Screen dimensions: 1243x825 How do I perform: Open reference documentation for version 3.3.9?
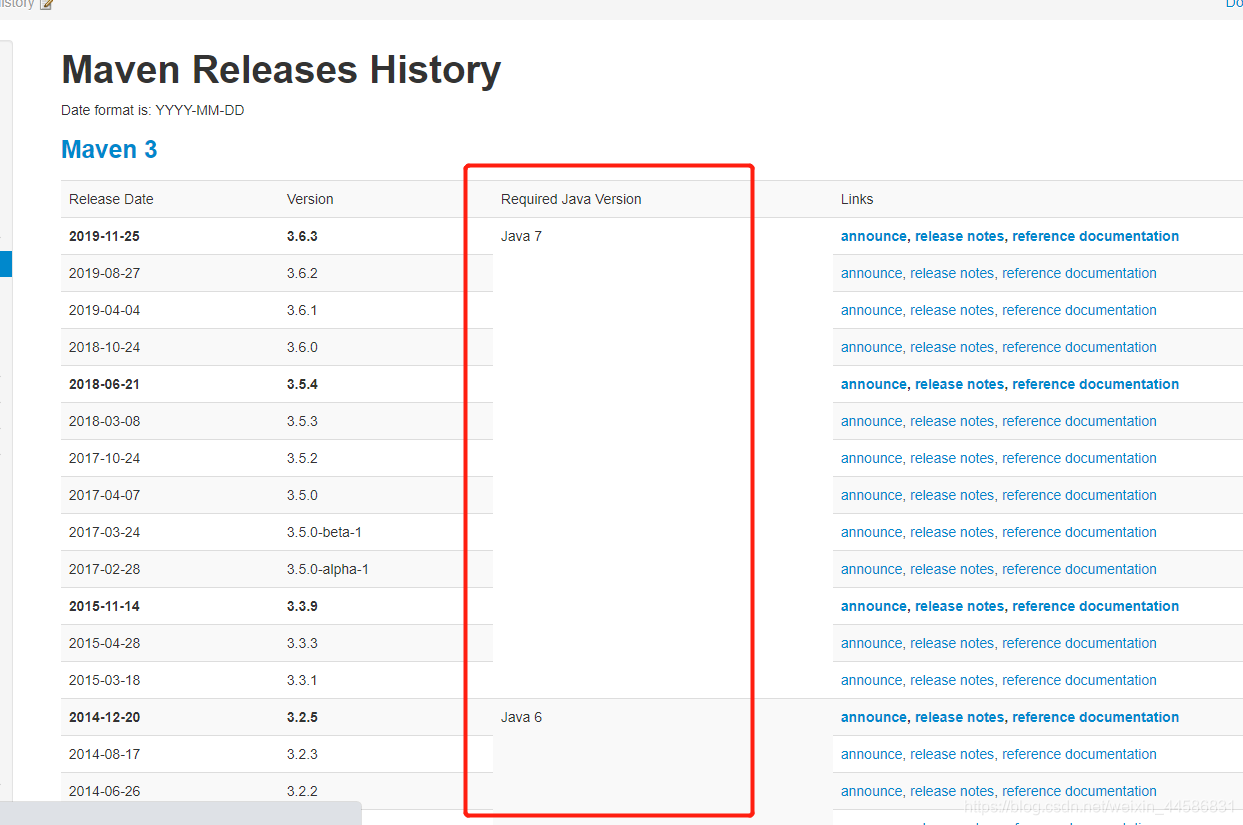pos(1095,607)
